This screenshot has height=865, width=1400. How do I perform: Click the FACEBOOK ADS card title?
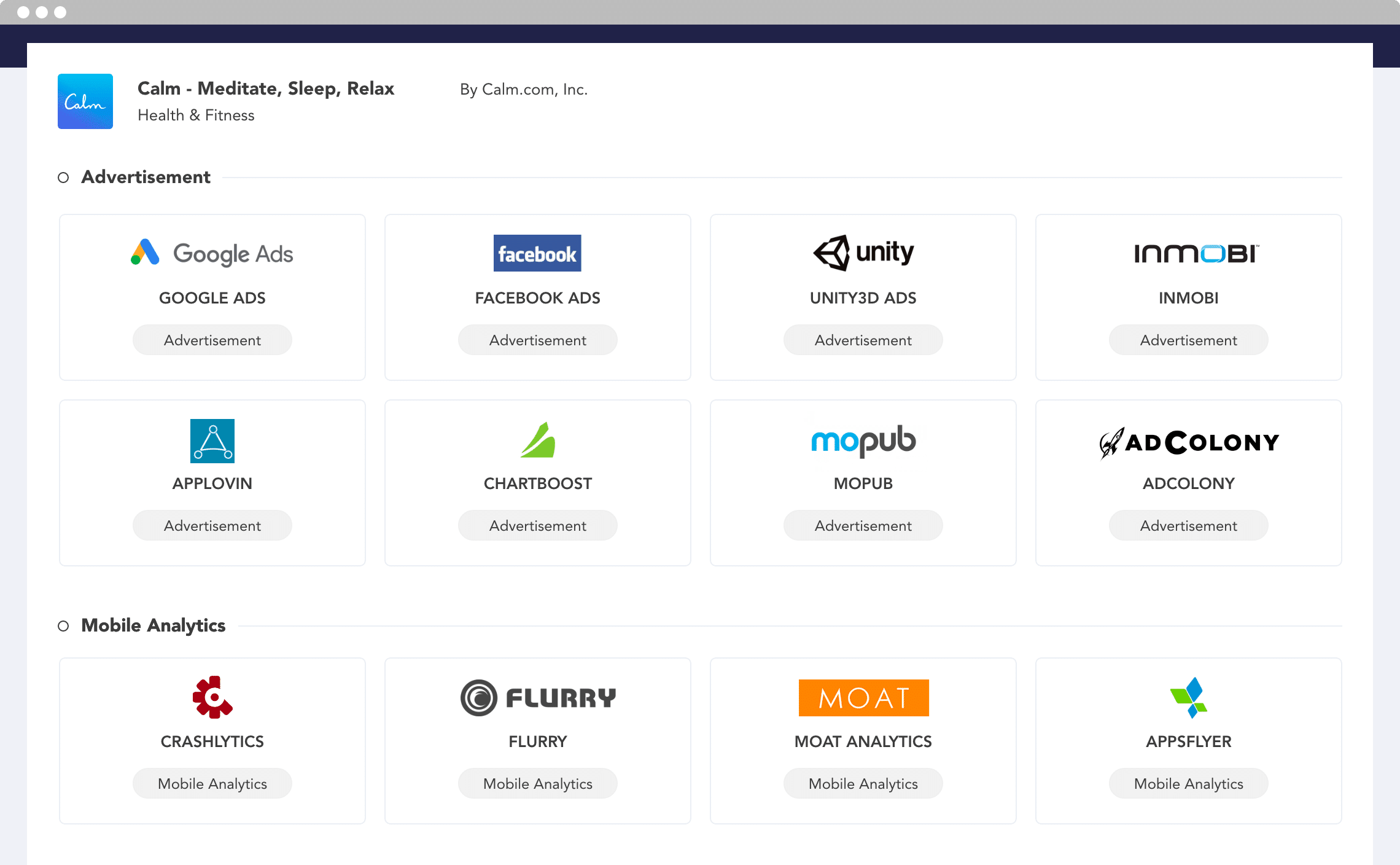[538, 298]
